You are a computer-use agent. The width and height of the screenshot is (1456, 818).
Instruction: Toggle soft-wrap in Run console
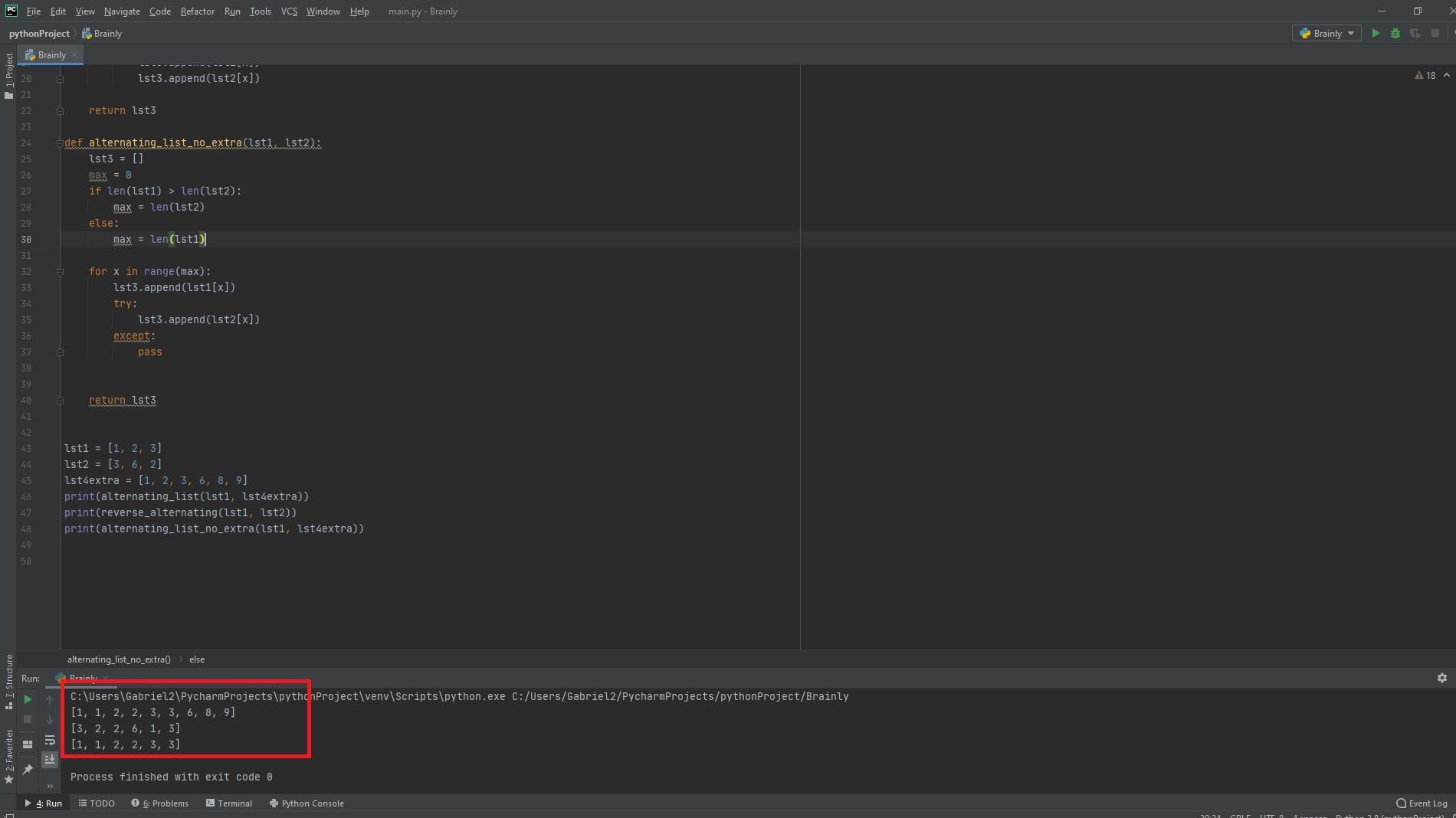point(50,740)
